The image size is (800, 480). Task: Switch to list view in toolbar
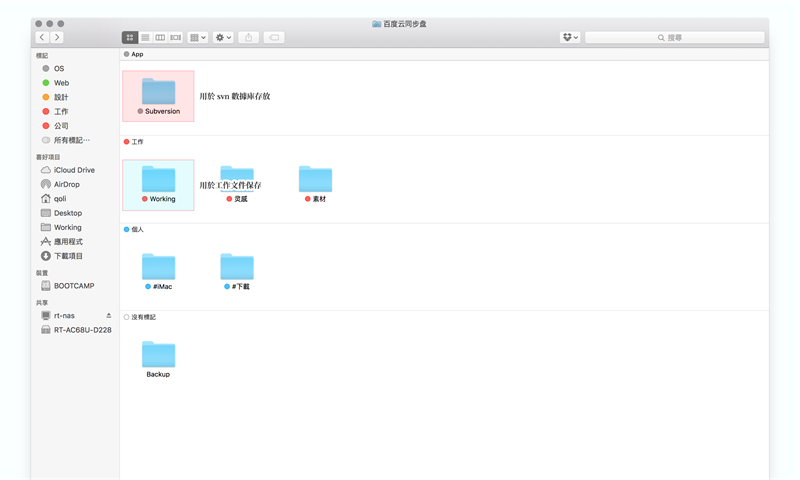pyautogui.click(x=145, y=37)
